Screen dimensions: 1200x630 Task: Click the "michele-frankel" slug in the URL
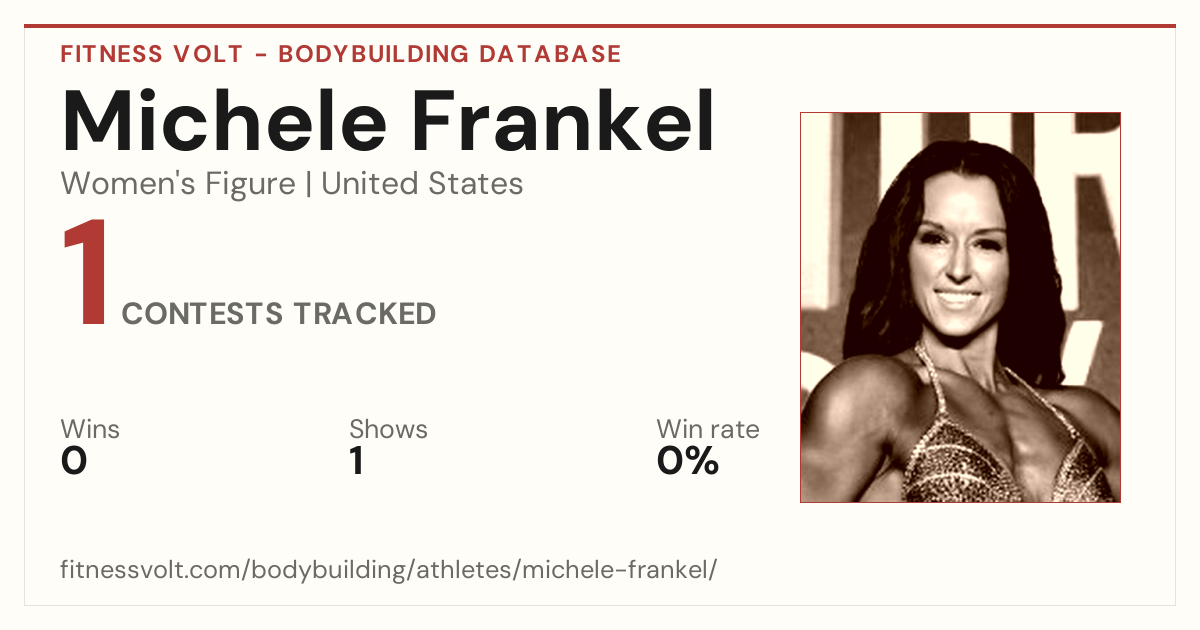[x=615, y=570]
